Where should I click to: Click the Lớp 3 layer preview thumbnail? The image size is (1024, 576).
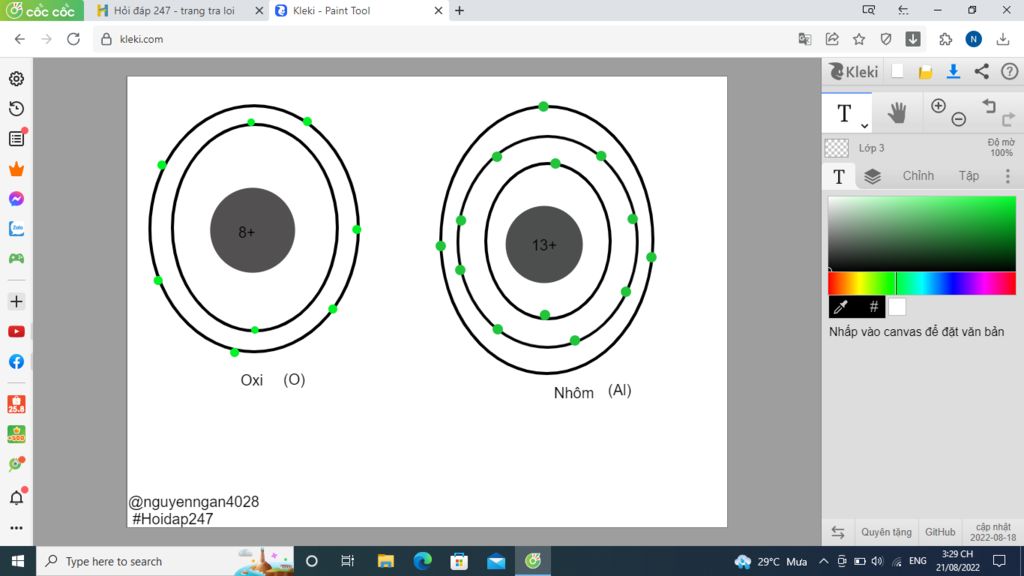(837, 148)
